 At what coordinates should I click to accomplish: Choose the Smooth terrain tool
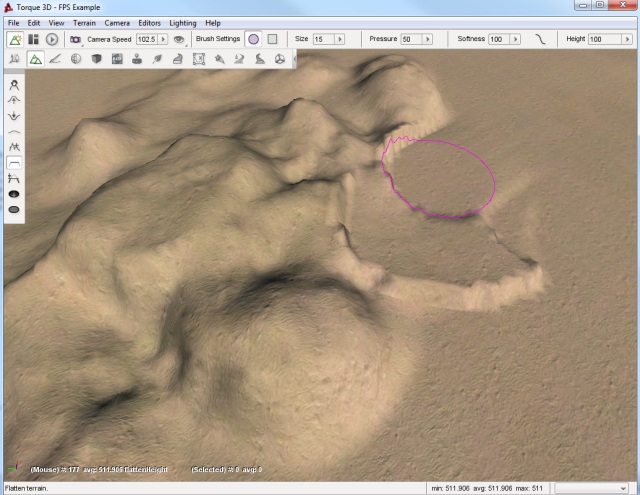(x=15, y=131)
